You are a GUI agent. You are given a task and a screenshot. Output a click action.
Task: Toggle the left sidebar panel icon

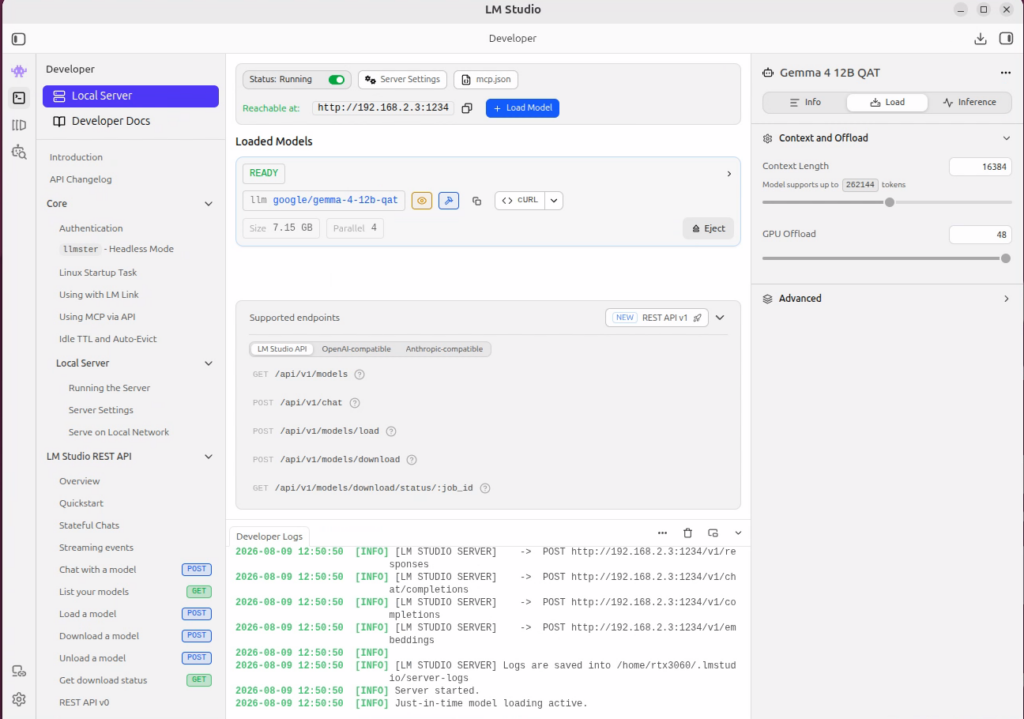point(18,39)
